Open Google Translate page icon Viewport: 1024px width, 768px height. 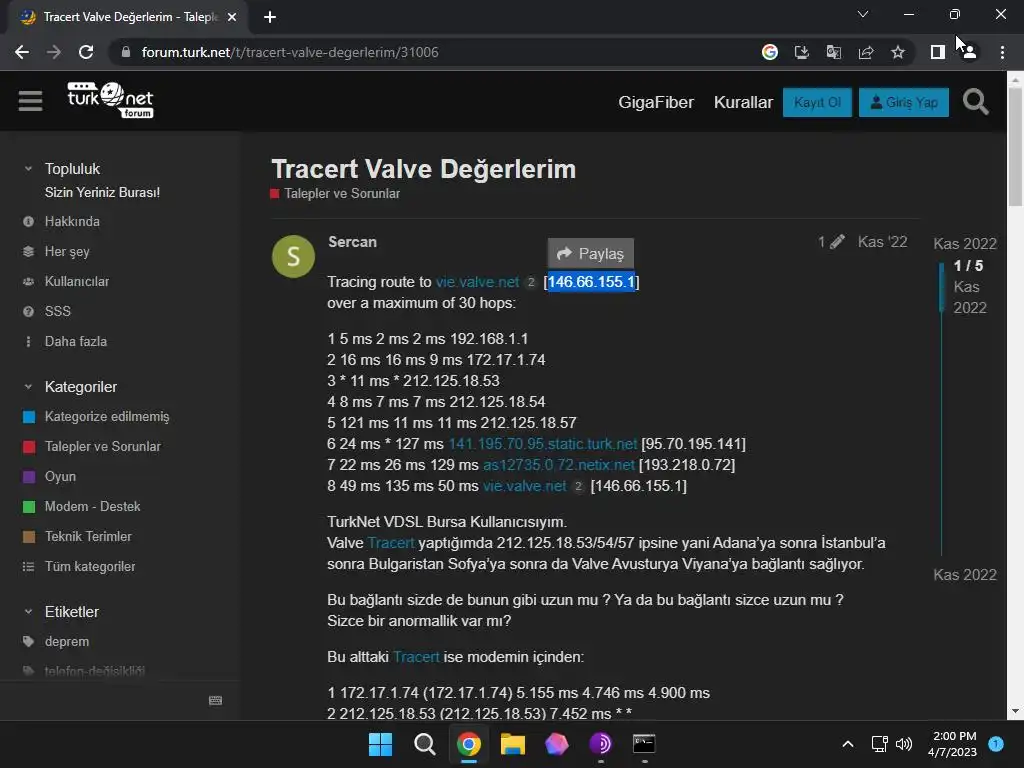point(834,52)
